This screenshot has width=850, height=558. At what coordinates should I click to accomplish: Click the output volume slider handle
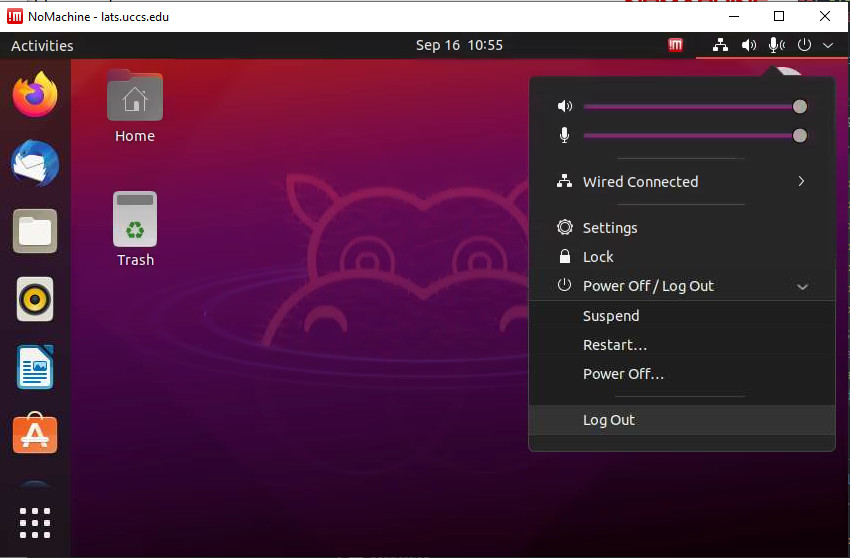pyautogui.click(x=800, y=106)
